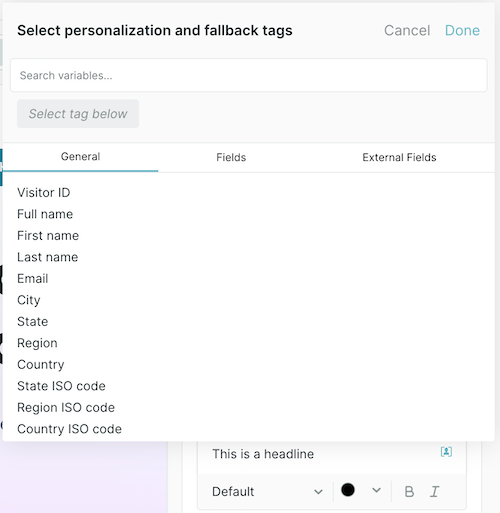Image resolution: width=500 pixels, height=513 pixels.
Task: Click Done to confirm tags
Action: (x=462, y=30)
